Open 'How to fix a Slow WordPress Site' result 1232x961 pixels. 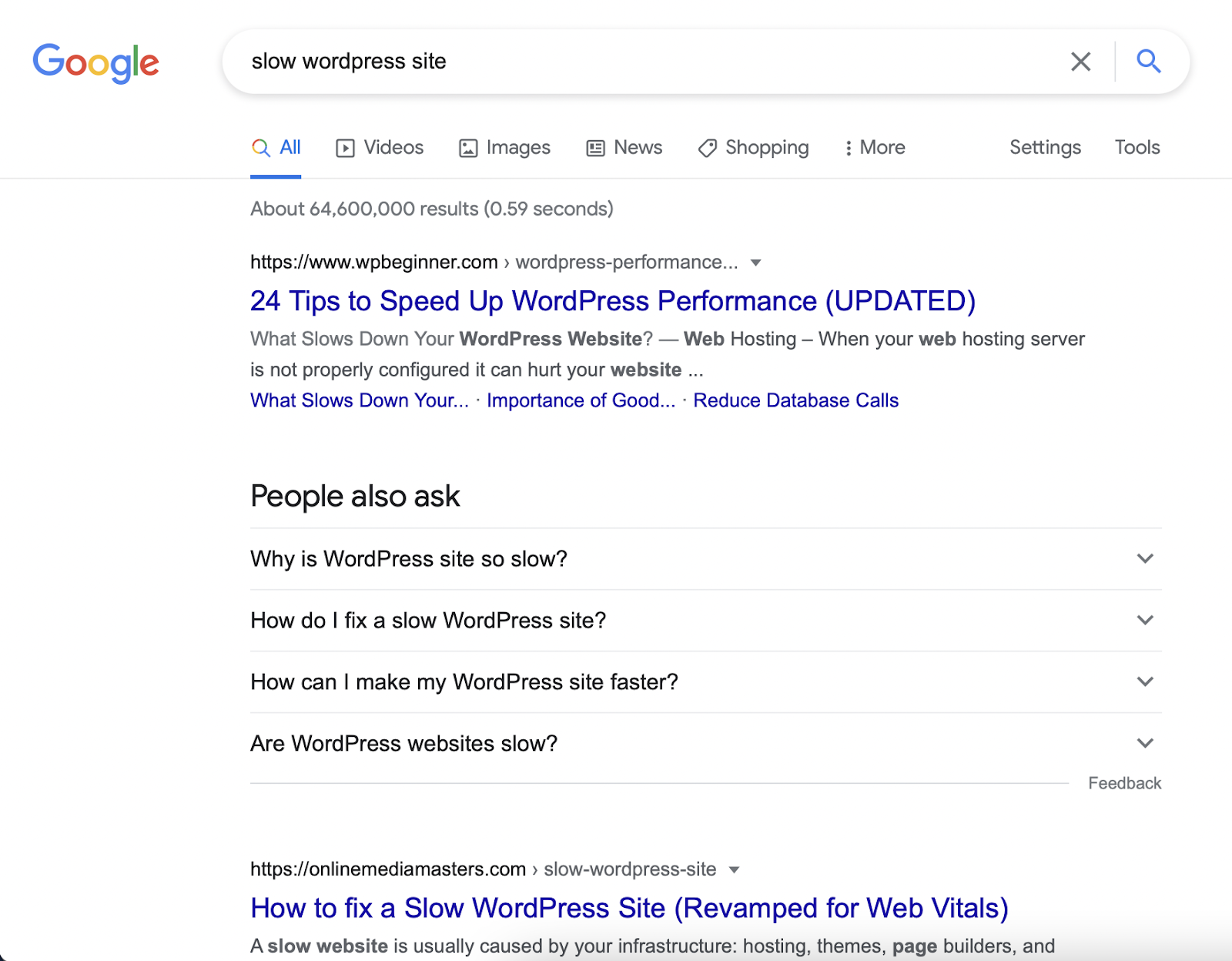[x=630, y=909]
